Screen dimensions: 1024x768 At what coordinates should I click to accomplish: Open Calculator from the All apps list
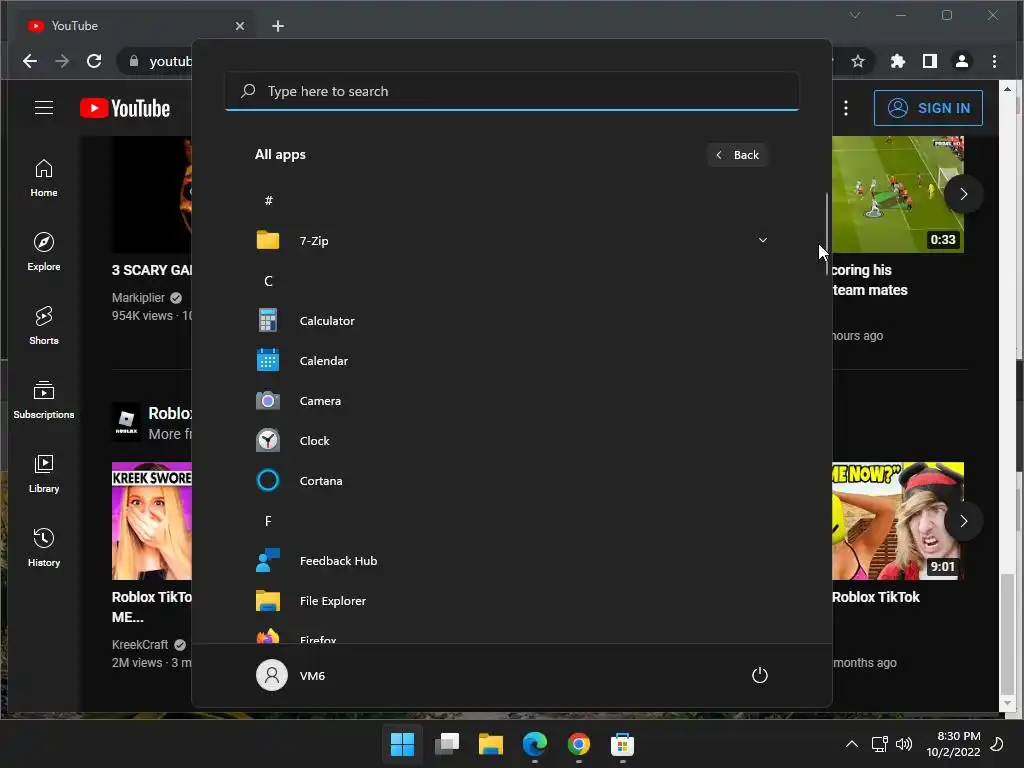point(511,321)
